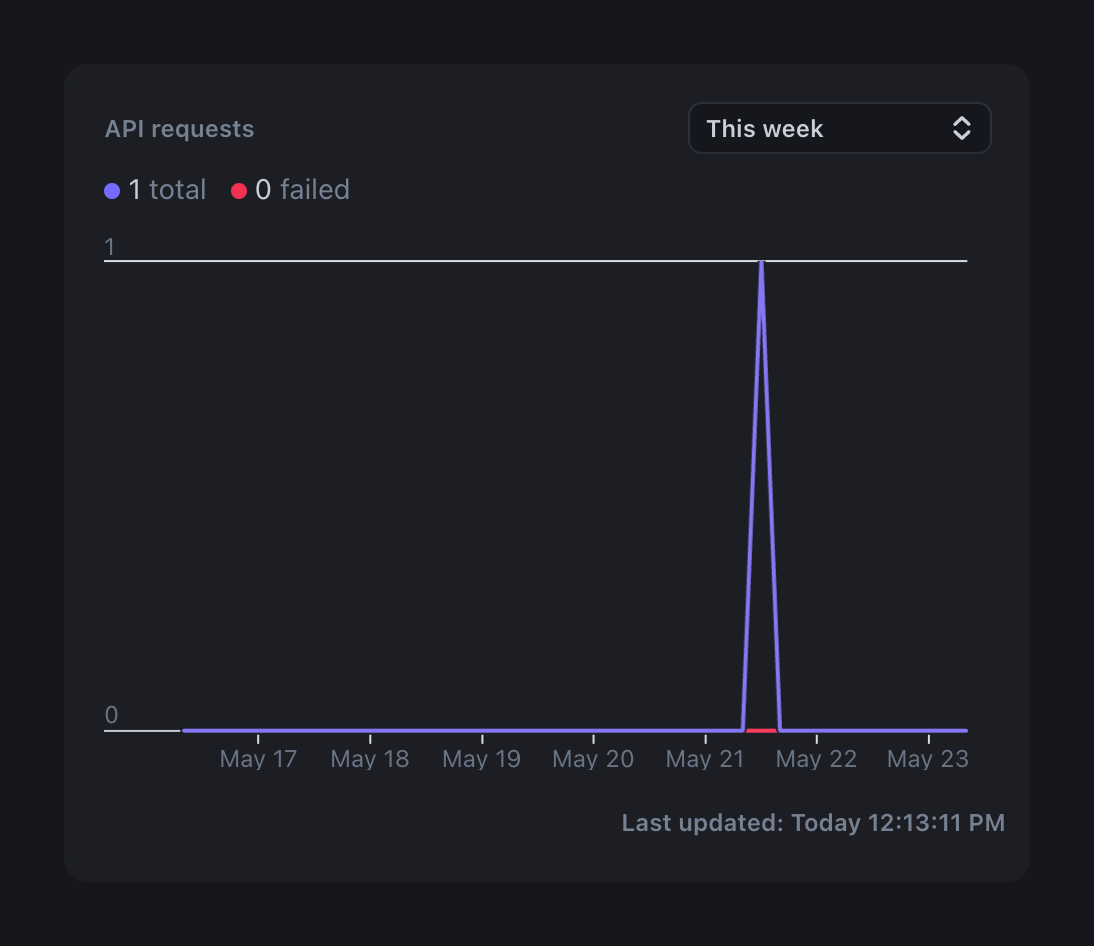Click the chevron icon on the This week selector

[961, 128]
